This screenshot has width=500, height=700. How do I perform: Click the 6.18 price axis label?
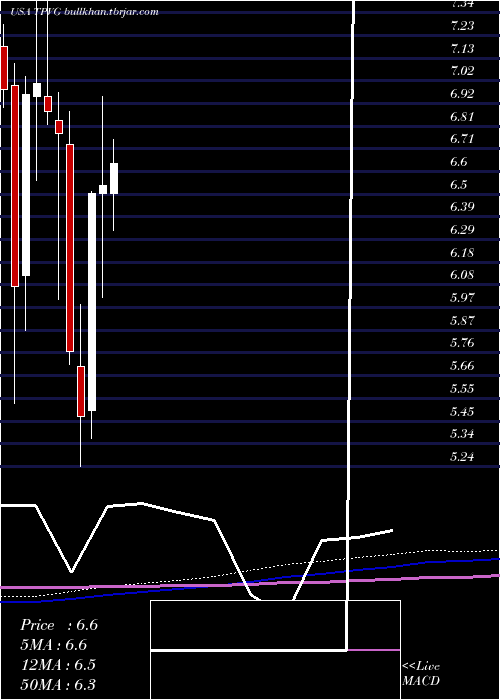[x=462, y=253]
